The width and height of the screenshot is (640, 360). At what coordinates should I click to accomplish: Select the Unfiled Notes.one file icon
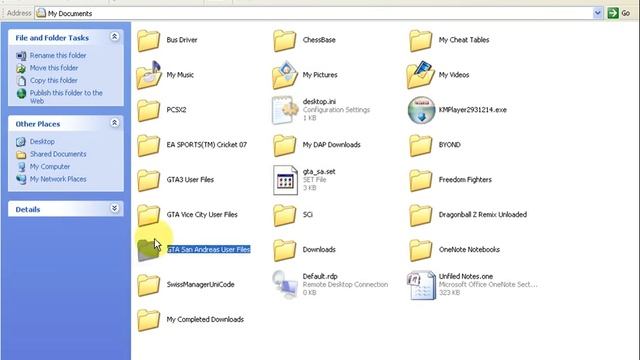pos(421,285)
